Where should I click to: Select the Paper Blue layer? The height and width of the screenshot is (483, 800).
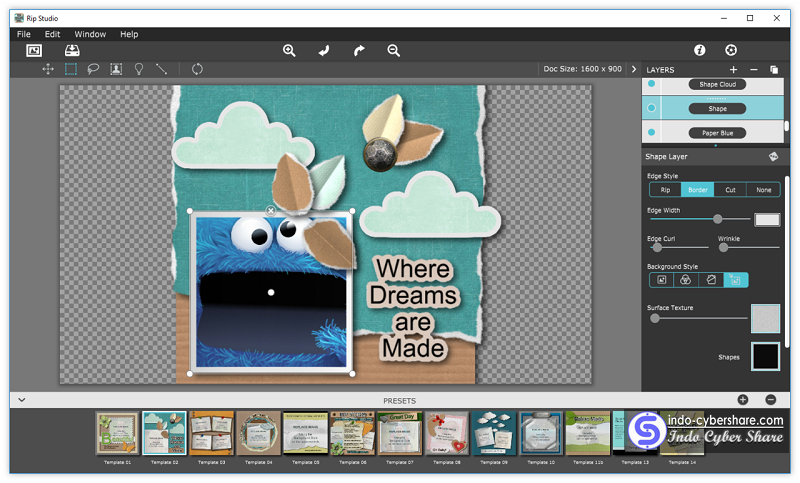717,133
